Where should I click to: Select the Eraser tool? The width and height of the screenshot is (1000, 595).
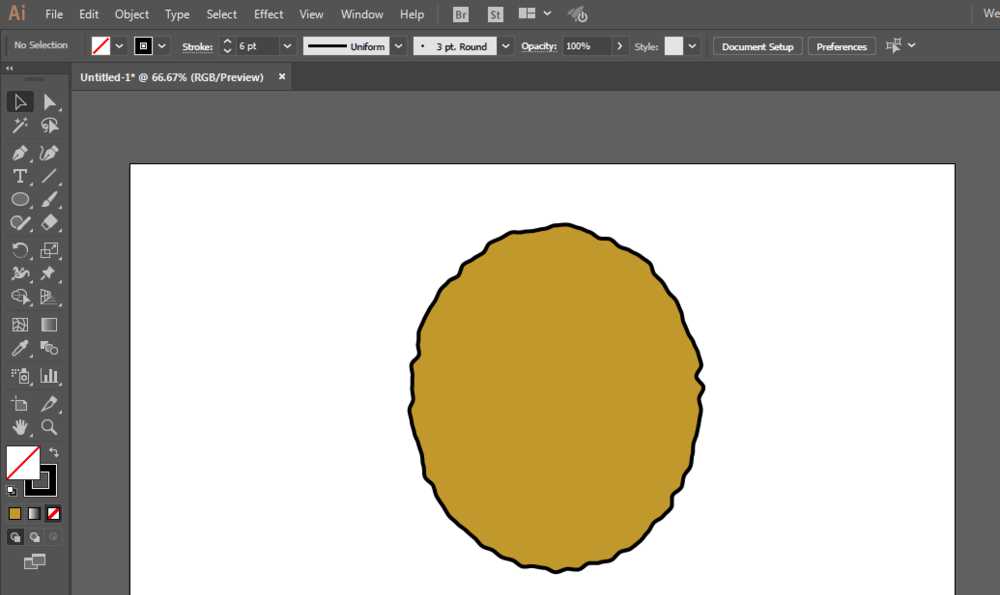(x=49, y=223)
